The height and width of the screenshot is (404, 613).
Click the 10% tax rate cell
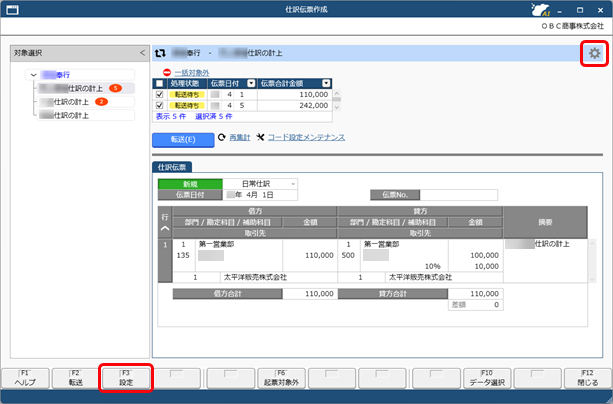pos(432,266)
